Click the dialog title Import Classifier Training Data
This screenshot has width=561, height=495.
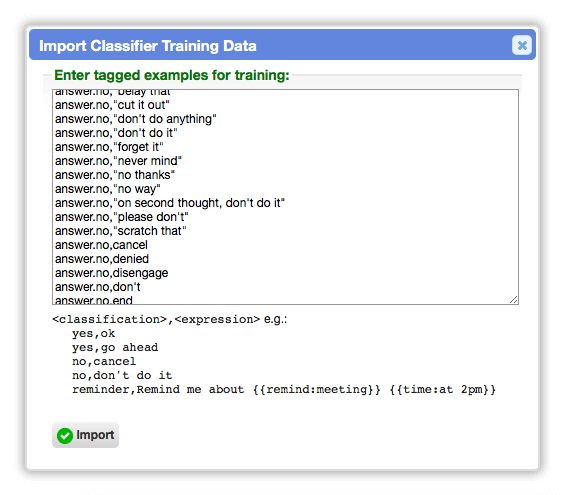147,46
